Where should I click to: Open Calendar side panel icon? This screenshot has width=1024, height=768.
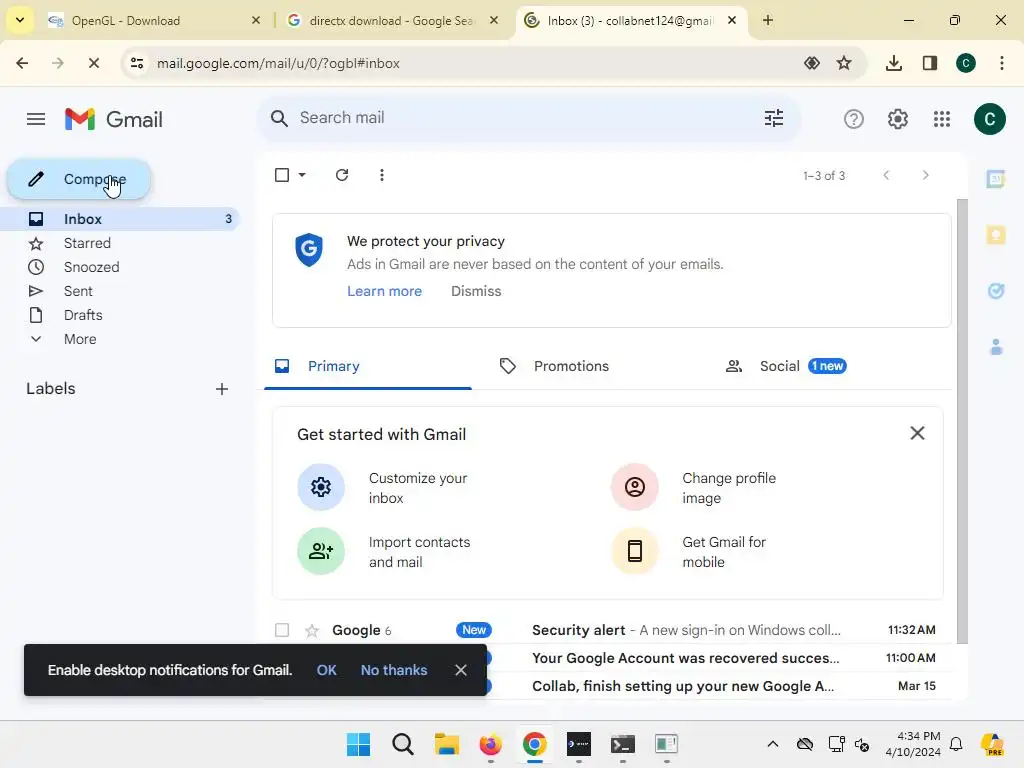(995, 179)
